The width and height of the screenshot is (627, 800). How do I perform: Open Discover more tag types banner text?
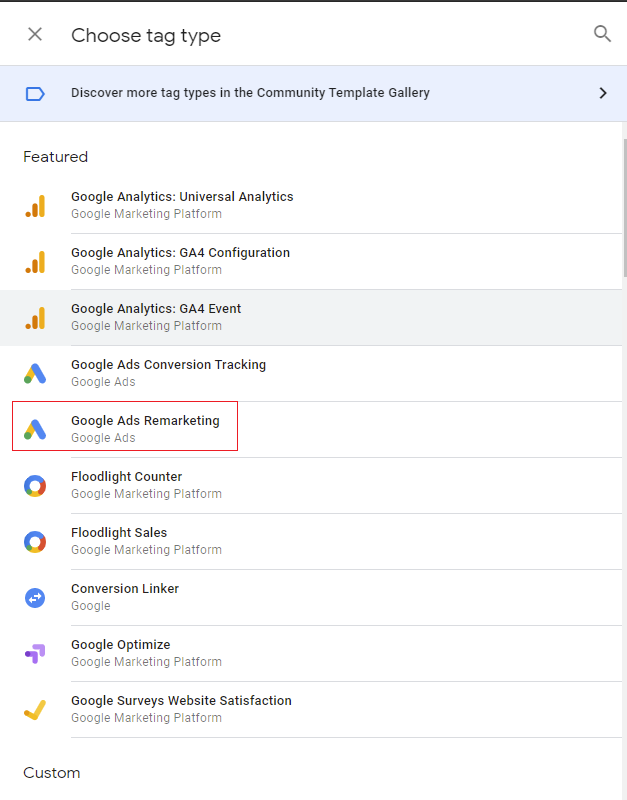(x=250, y=93)
